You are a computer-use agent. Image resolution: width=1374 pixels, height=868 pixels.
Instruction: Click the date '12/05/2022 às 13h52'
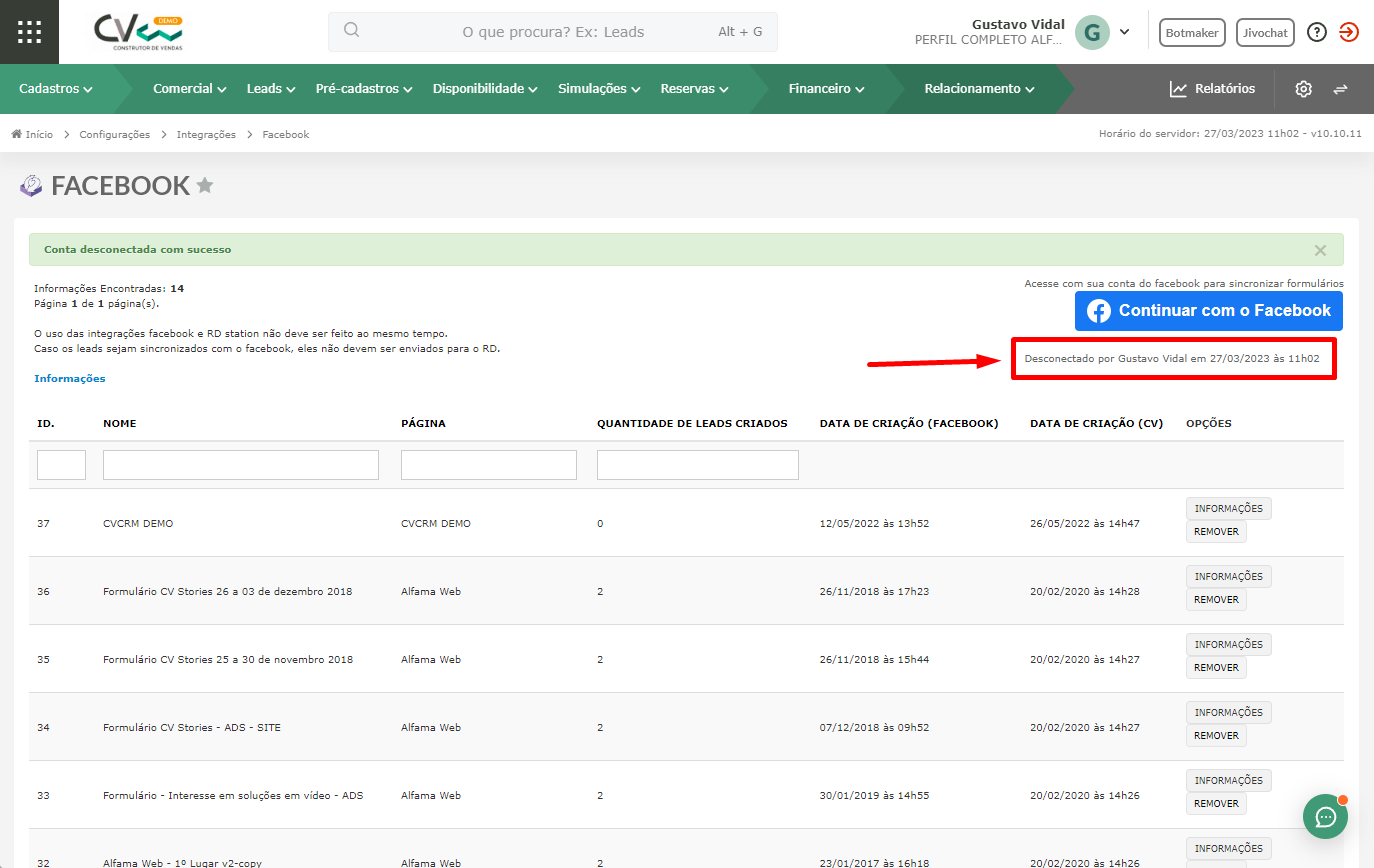pyautogui.click(x=874, y=523)
